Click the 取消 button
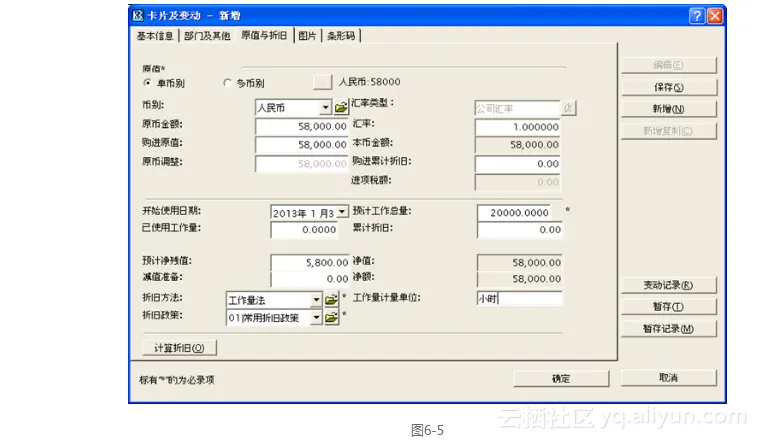Image resolution: width=758 pixels, height=440 pixels. coord(669,378)
